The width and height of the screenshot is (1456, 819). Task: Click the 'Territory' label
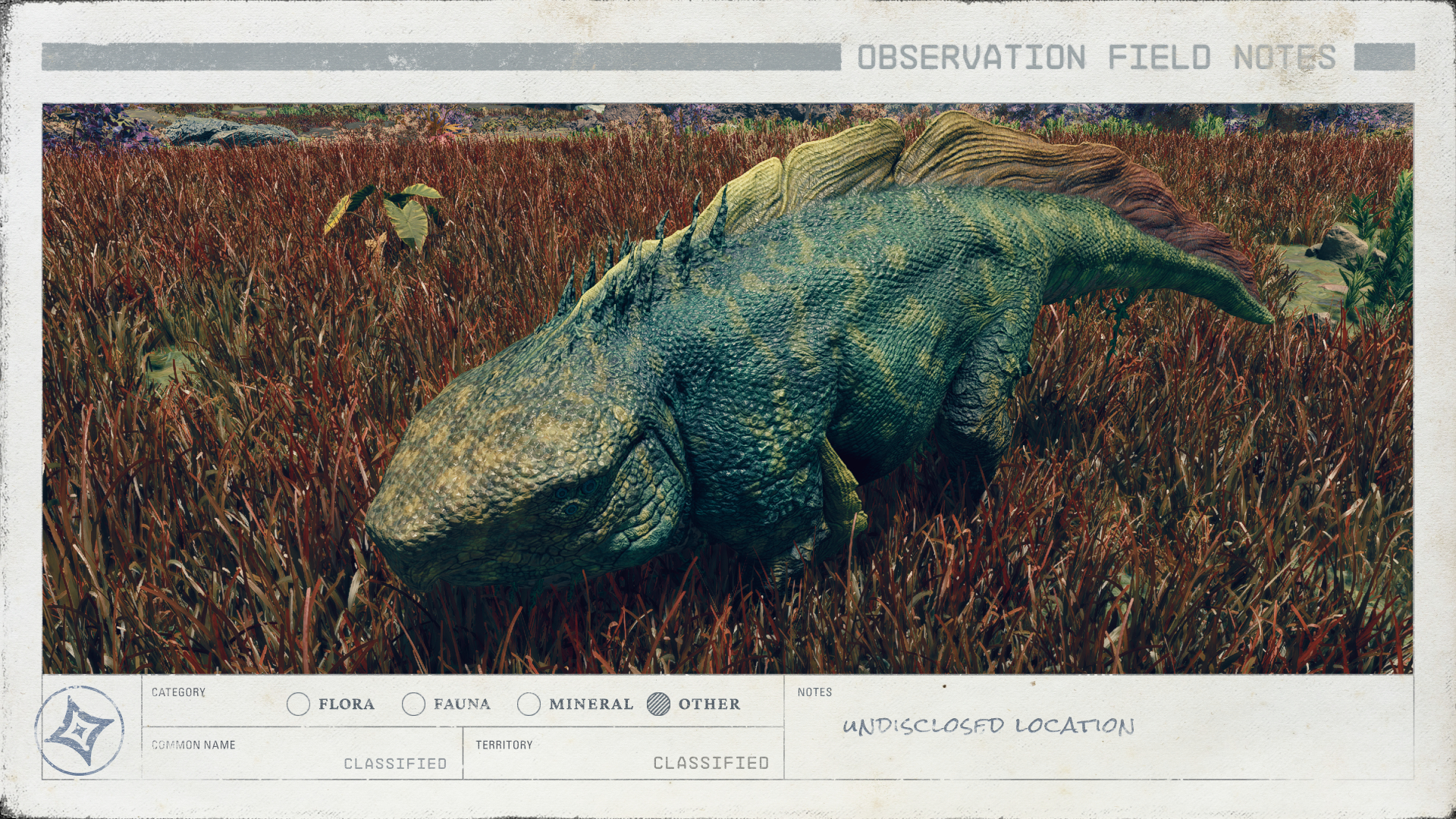[504, 745]
